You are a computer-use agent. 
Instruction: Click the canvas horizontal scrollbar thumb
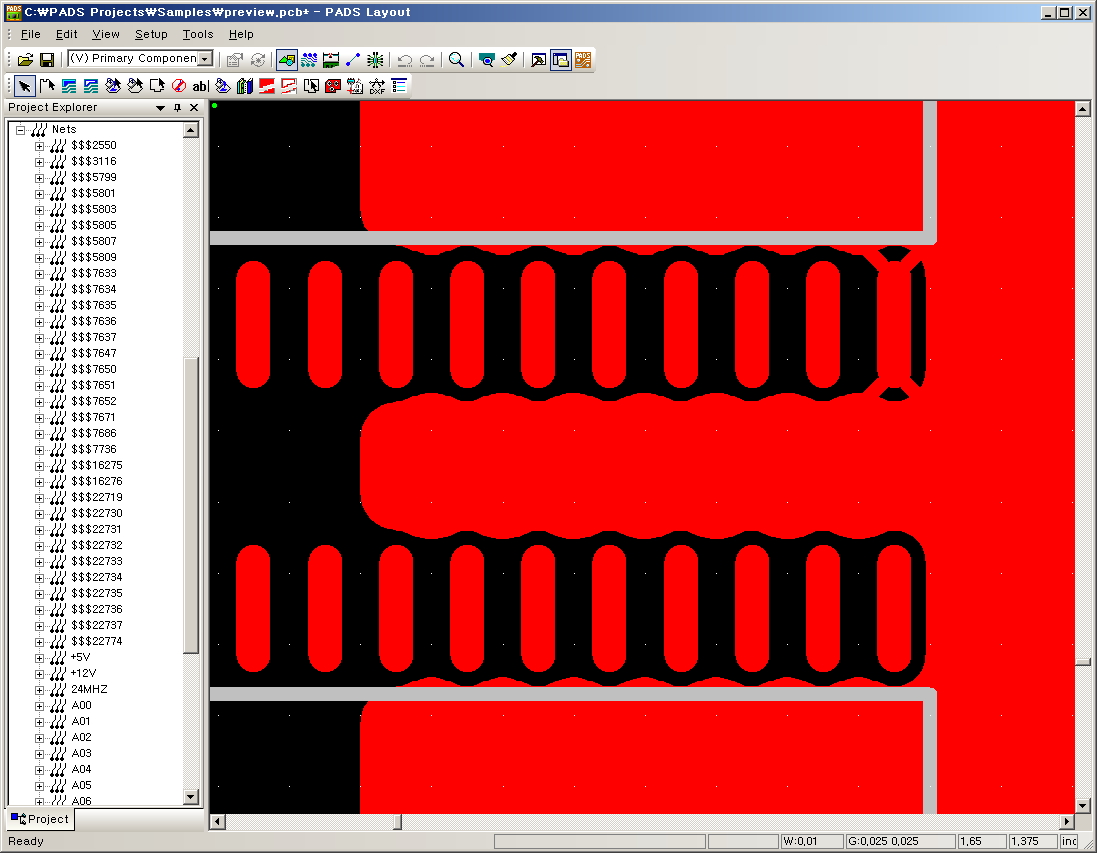coord(397,822)
